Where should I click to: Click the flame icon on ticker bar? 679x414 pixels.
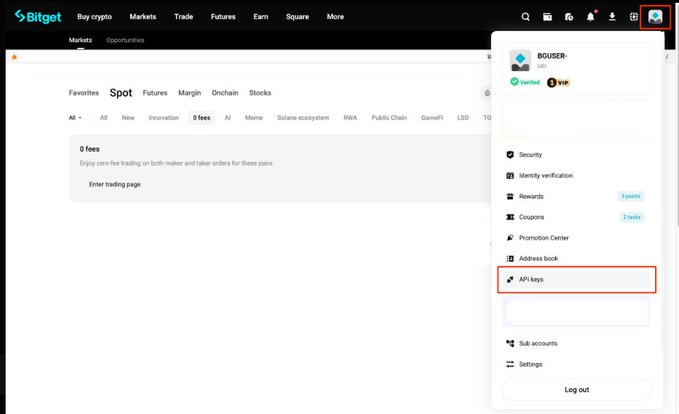[14, 57]
